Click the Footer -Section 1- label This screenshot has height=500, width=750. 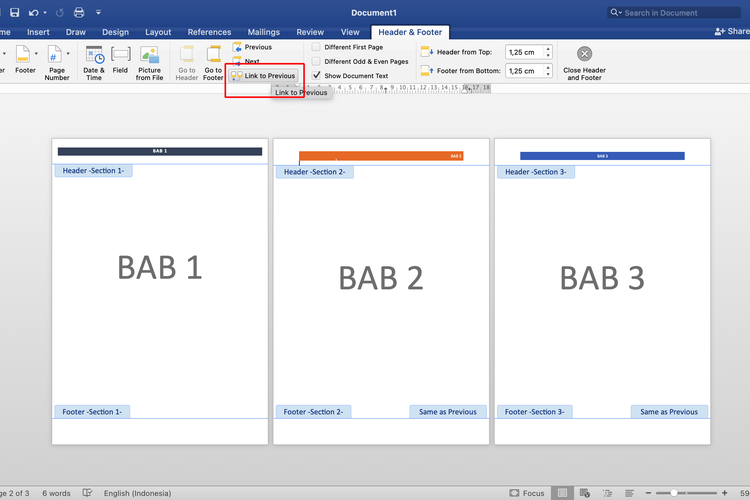point(92,411)
